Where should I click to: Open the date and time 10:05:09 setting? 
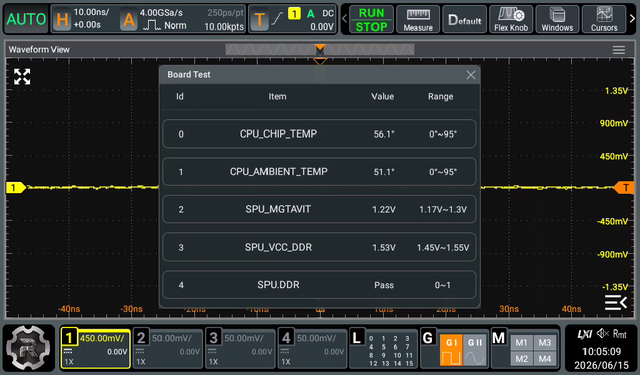(x=602, y=358)
